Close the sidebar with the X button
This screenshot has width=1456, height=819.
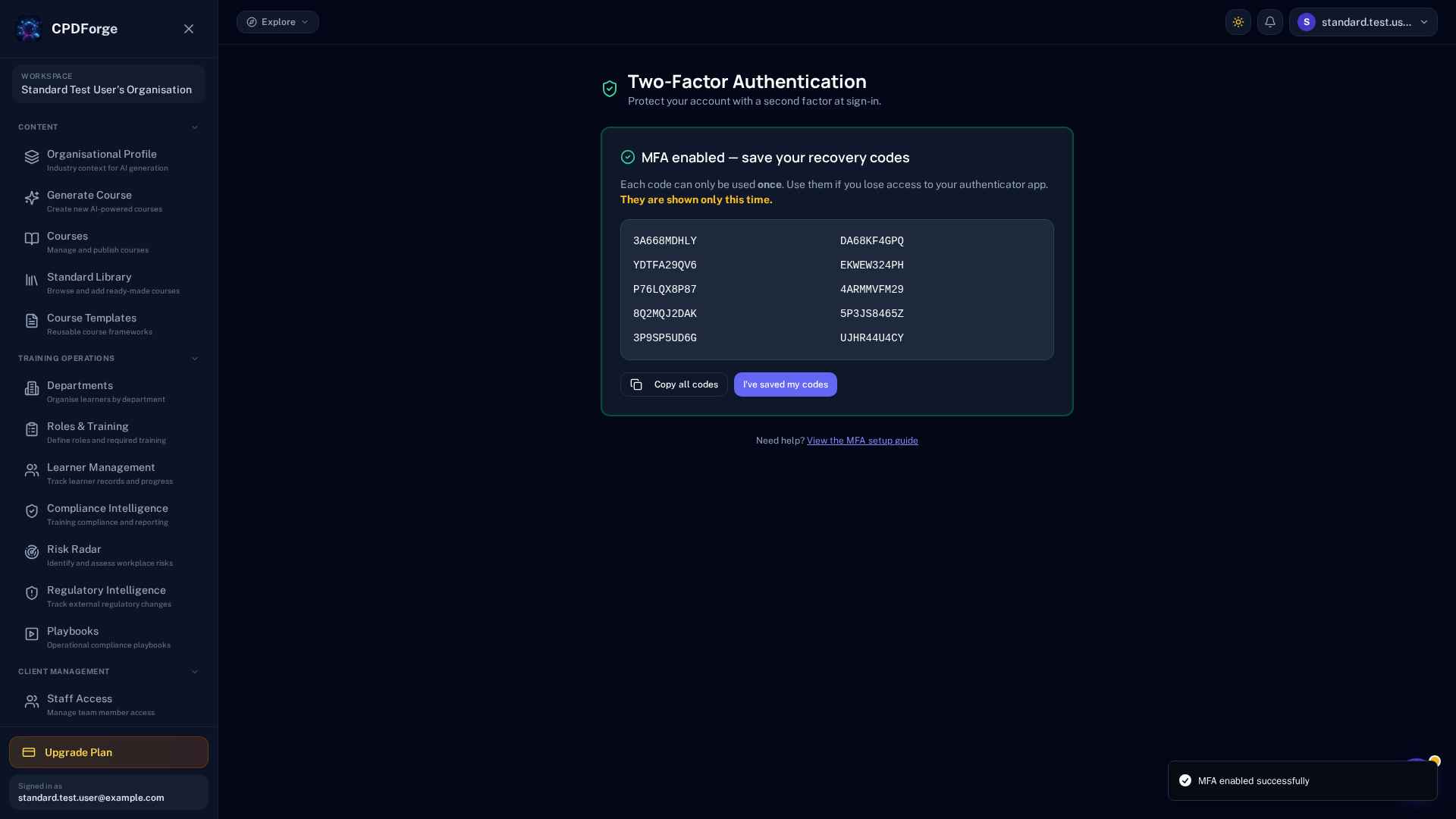click(x=189, y=29)
